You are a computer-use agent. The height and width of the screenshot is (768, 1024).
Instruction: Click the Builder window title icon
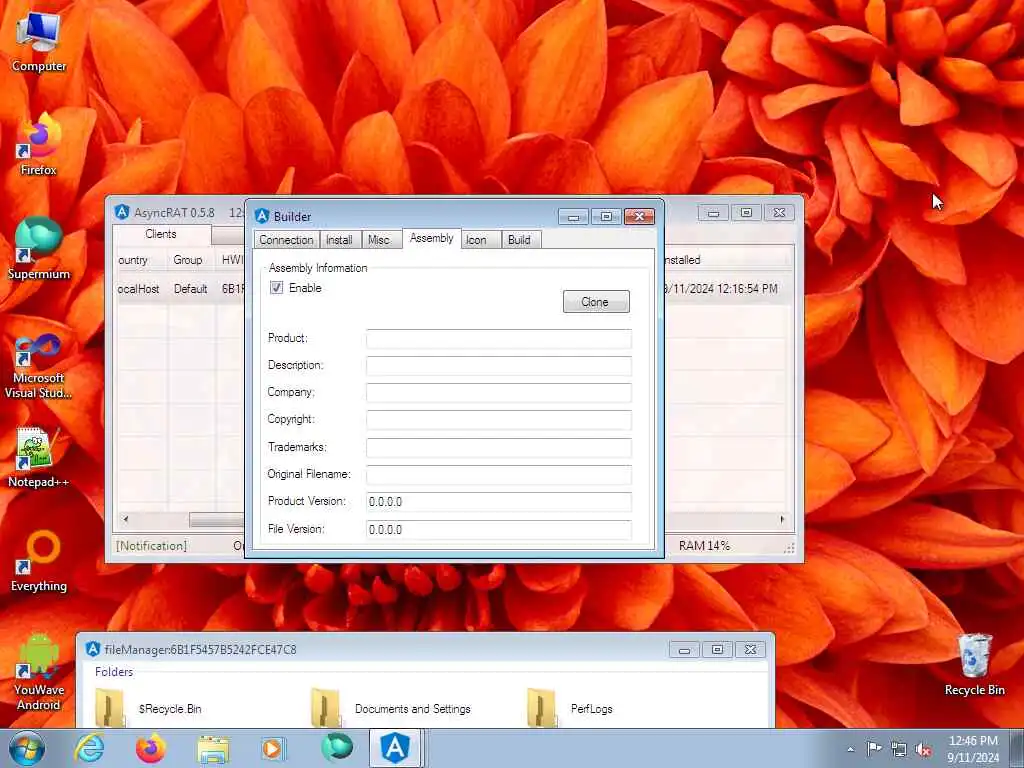pos(262,216)
